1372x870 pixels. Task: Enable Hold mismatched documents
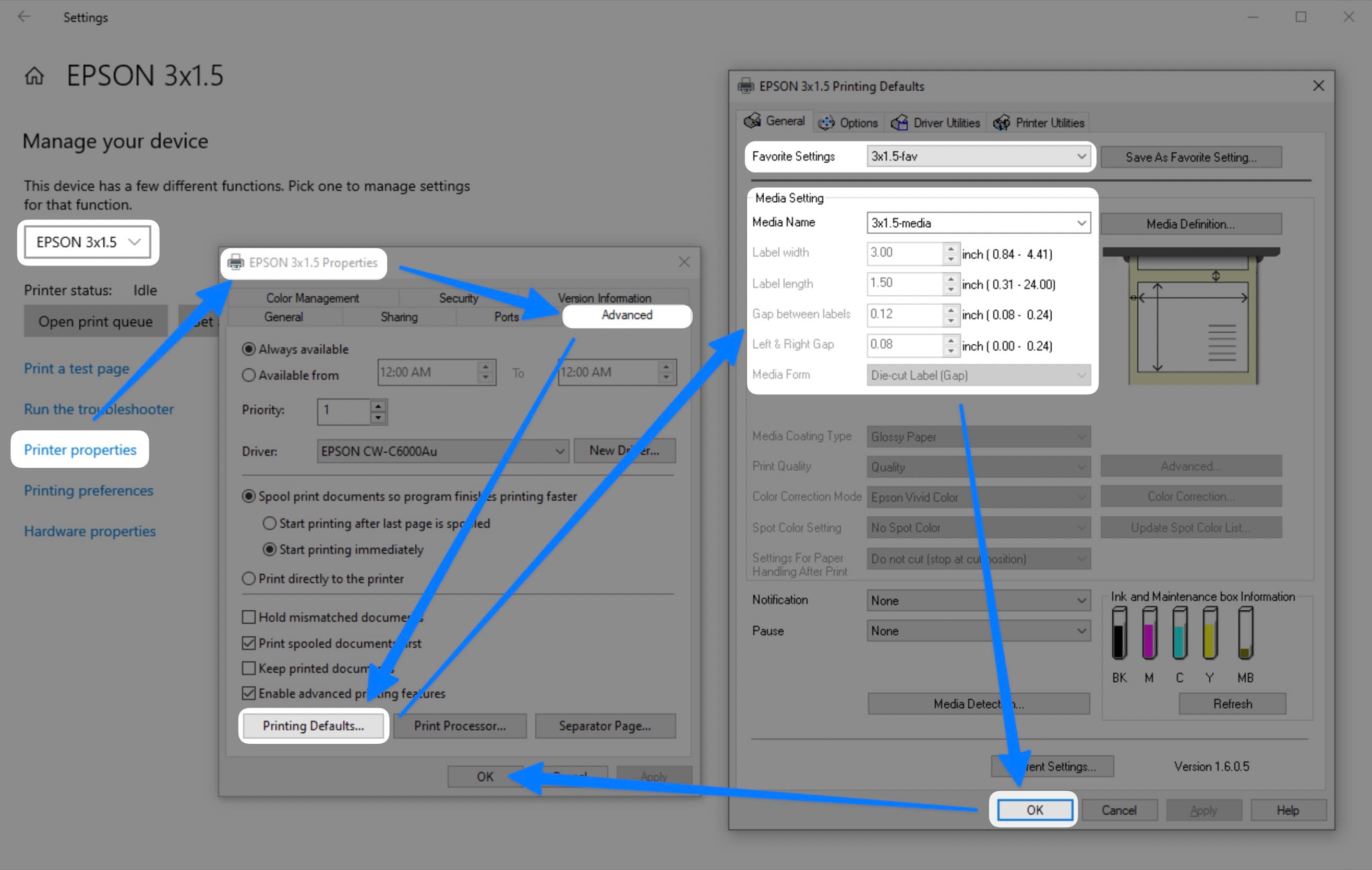(248, 617)
